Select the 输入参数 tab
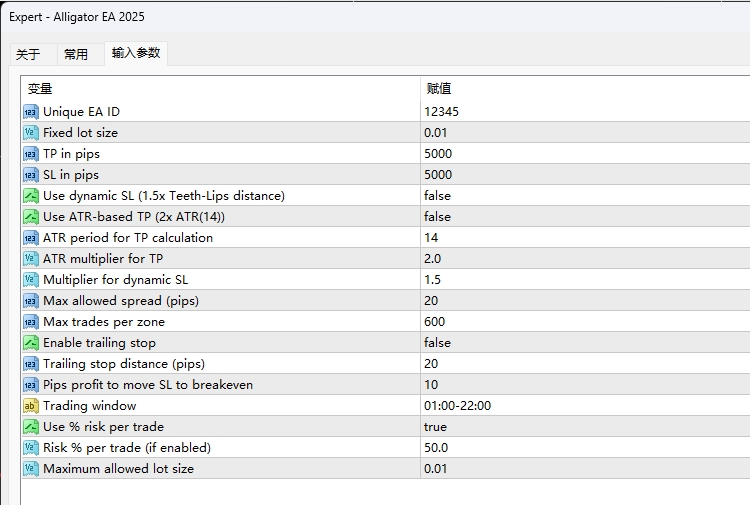 point(136,53)
